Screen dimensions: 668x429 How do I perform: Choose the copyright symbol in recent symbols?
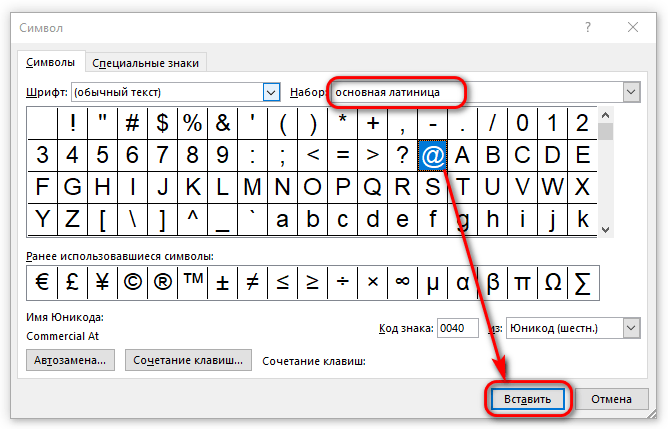132,282
